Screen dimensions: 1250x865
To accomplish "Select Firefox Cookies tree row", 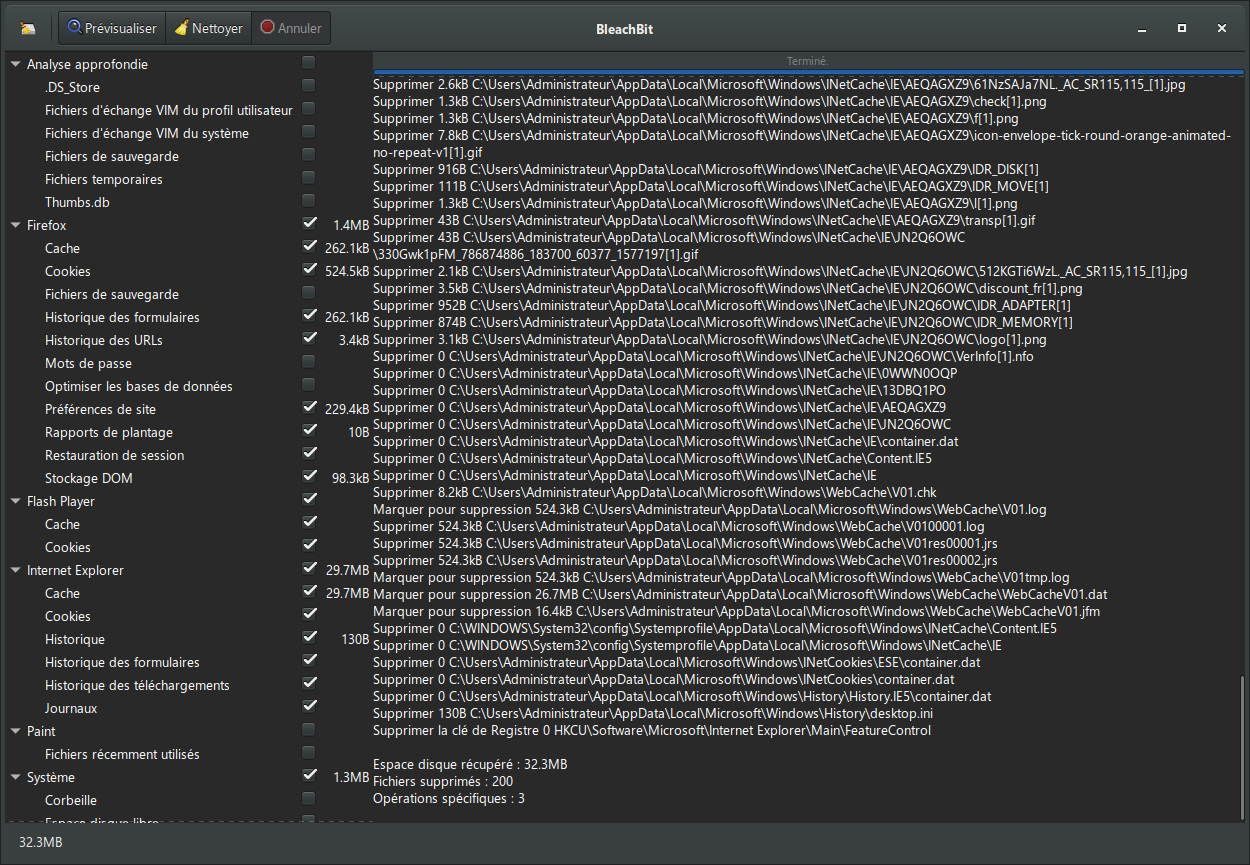I will click(x=187, y=271).
